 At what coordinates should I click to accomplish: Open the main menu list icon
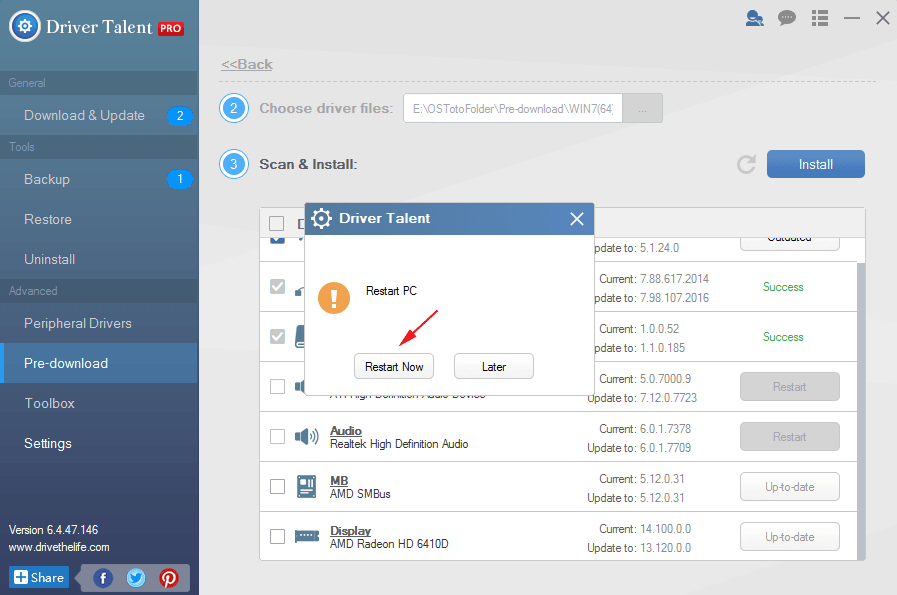pos(820,18)
